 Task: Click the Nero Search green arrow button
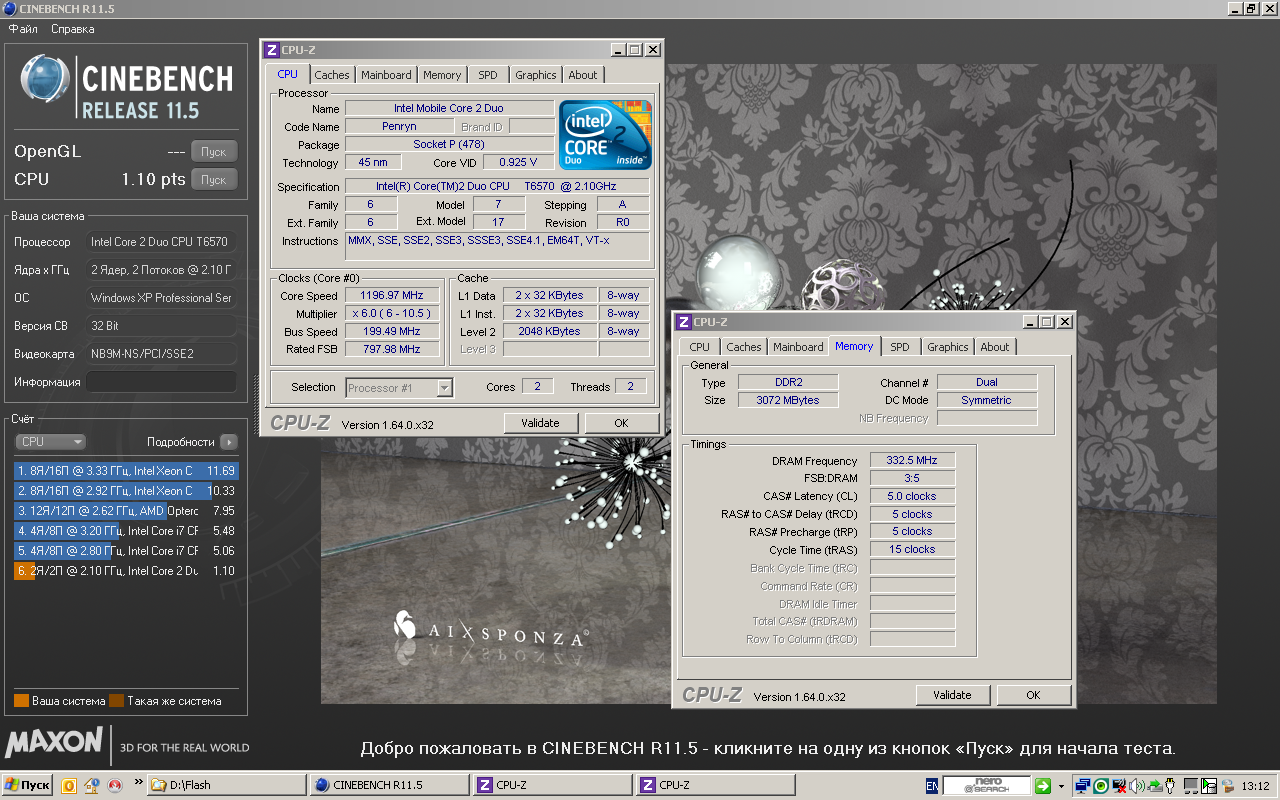point(1043,786)
